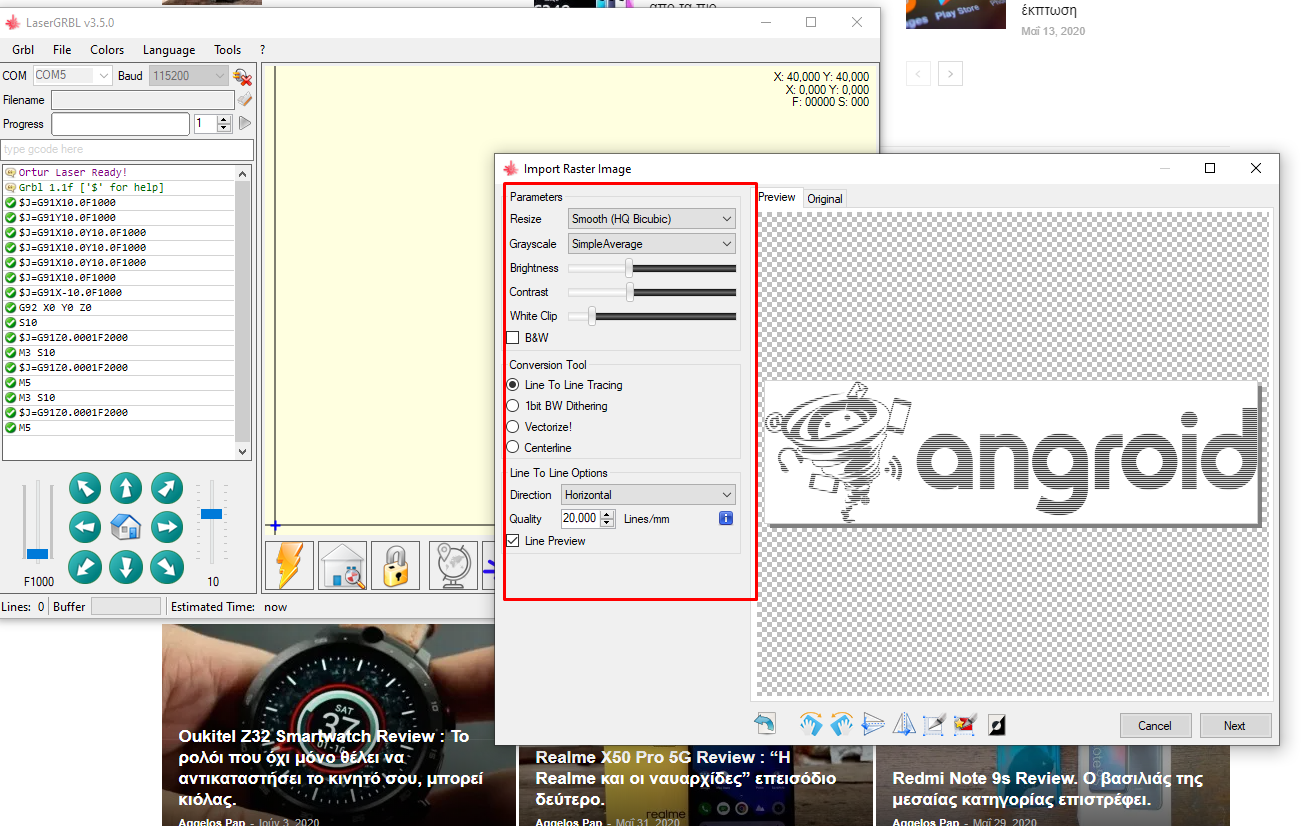Click the console log scroll-down arrow
This screenshot has width=1305, height=826.
243,451
